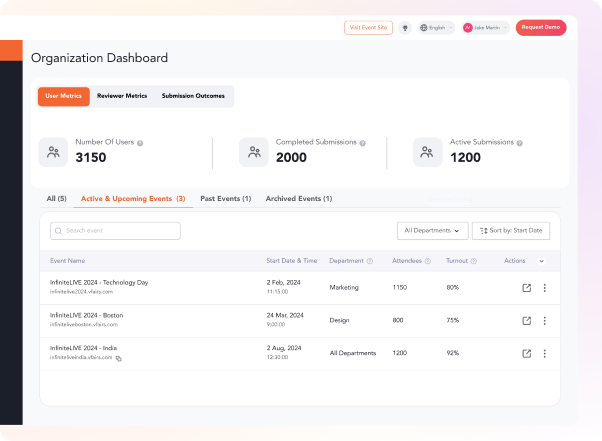Open Sort by: Start Date selector
Screen dimensions: 602x441
(x=511, y=231)
